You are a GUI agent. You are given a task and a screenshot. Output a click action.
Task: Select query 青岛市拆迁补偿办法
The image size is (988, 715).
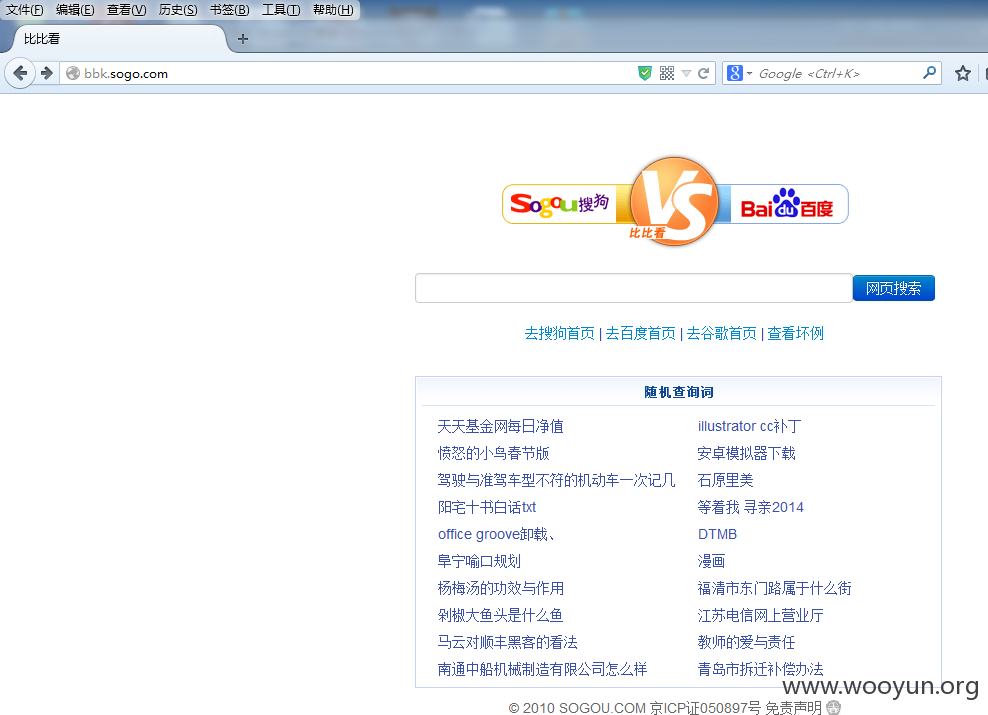click(761, 670)
